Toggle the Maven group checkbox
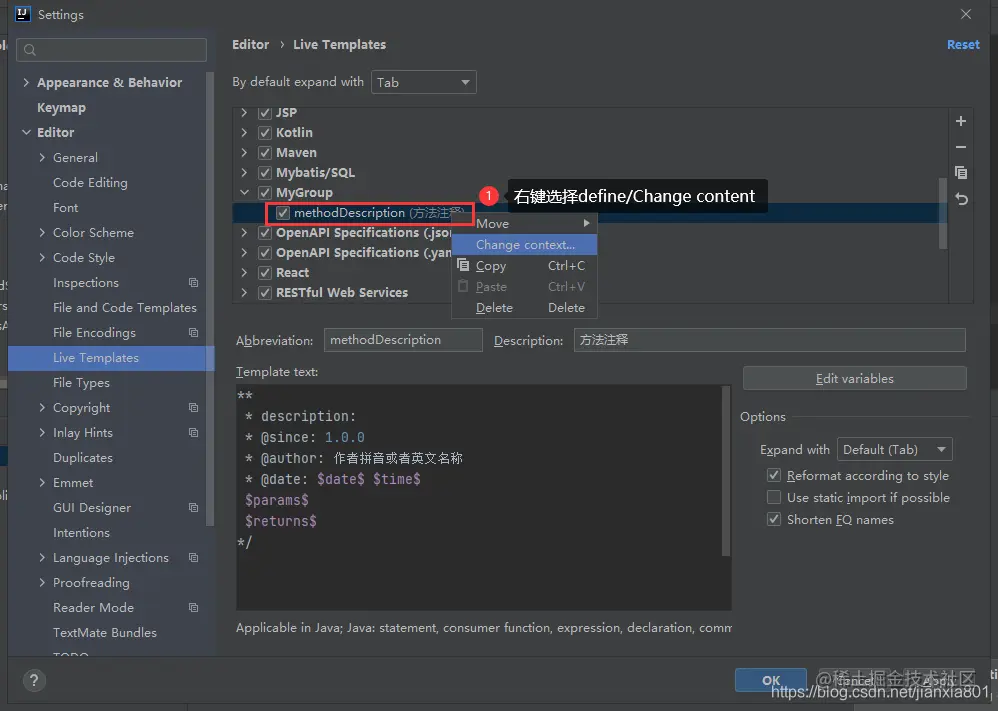The width and height of the screenshot is (998, 711). pyautogui.click(x=265, y=153)
